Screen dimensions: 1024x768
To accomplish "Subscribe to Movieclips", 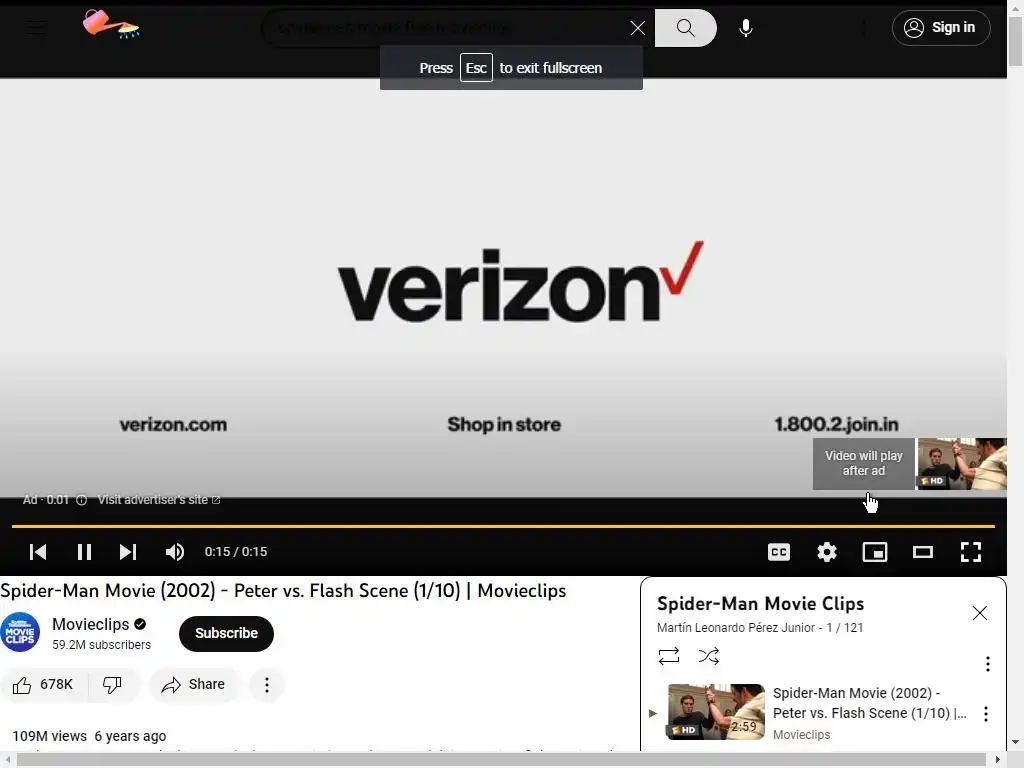I will 226,633.
